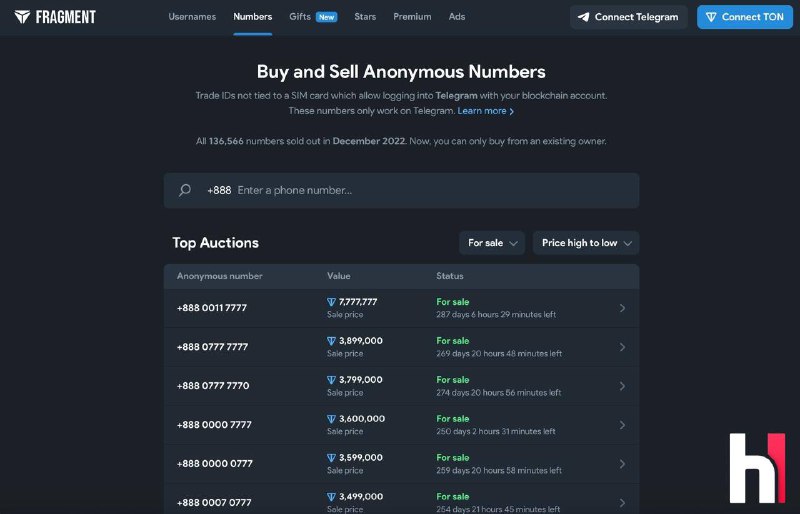The image size is (800, 514).
Task: Click the 7,777,777 sale price value
Action: [358, 302]
